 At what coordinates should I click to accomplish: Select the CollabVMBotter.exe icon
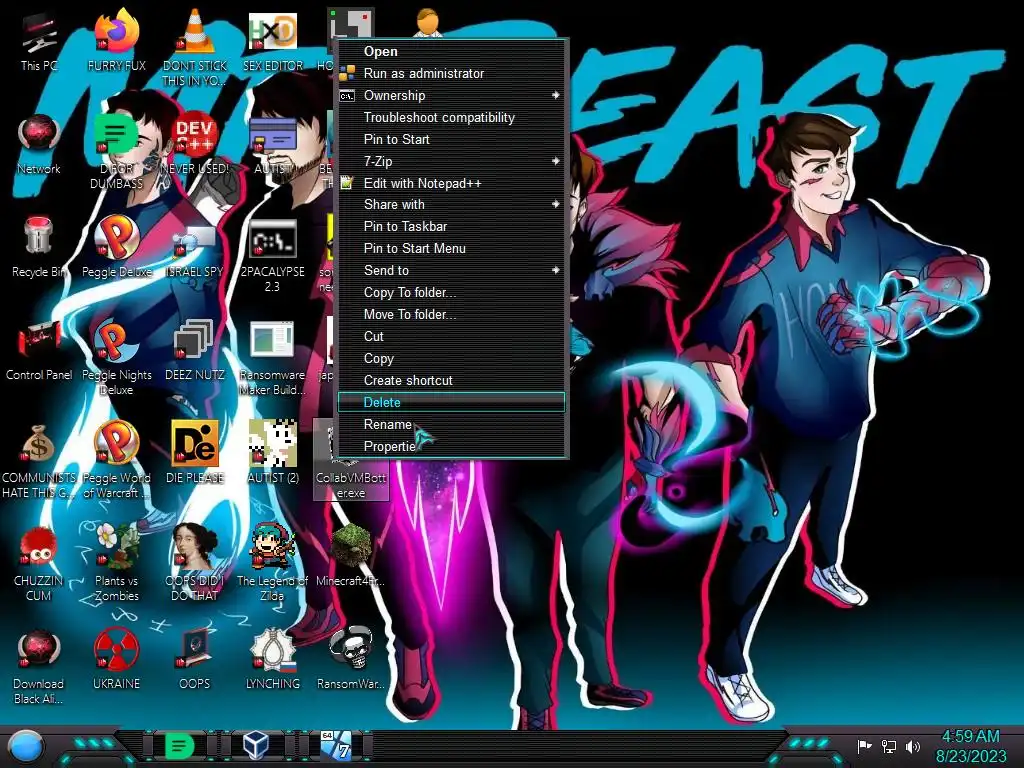point(351,460)
